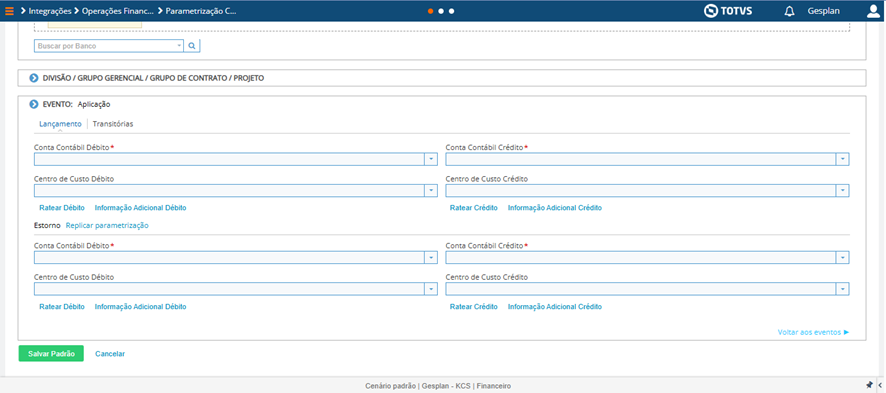The width and height of the screenshot is (886, 393).
Task: Open Lançamento Centro de Custo Débito dropdown
Action: click(x=431, y=191)
